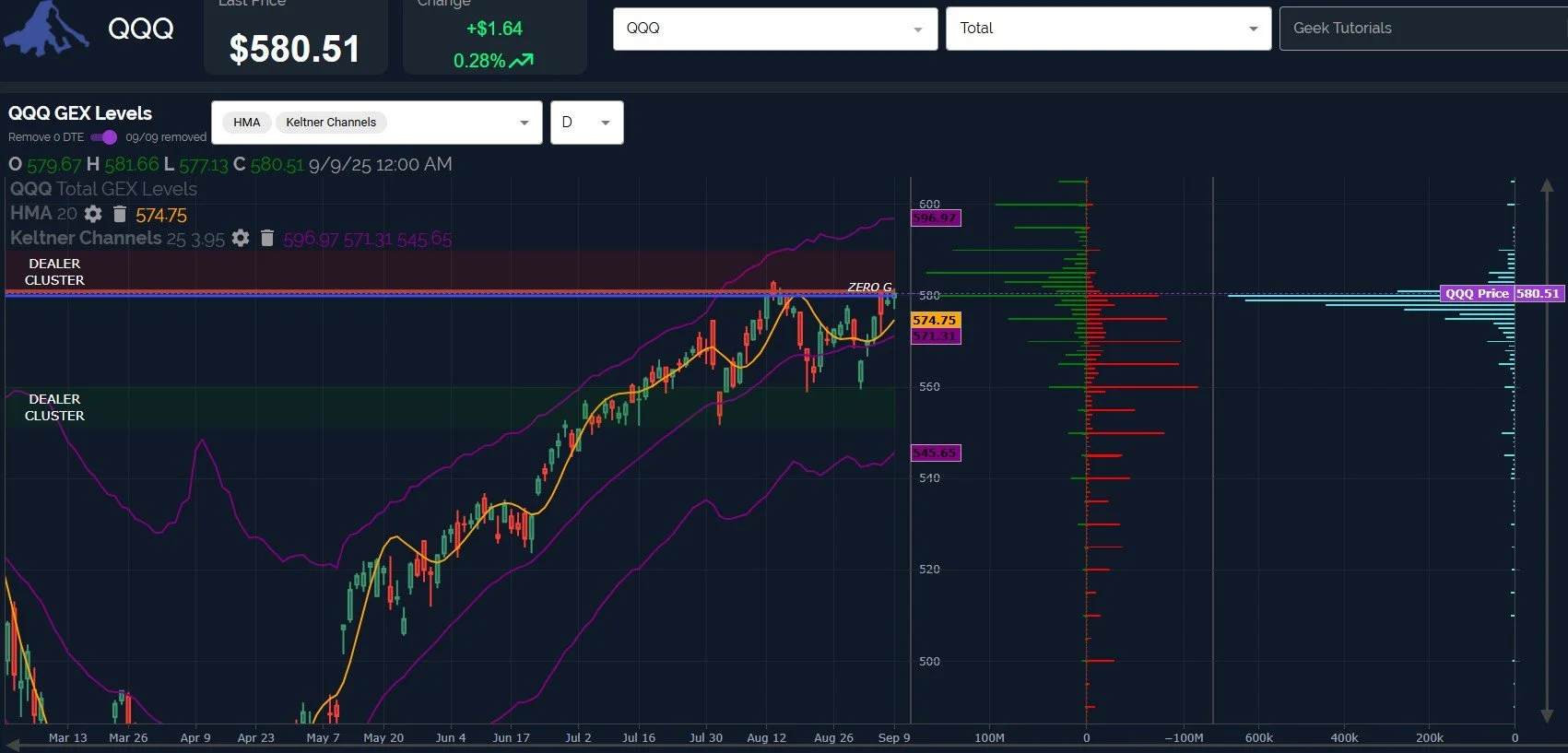1568x753 pixels.
Task: Open the Geek Tutorials dropdown
Action: [1423, 29]
